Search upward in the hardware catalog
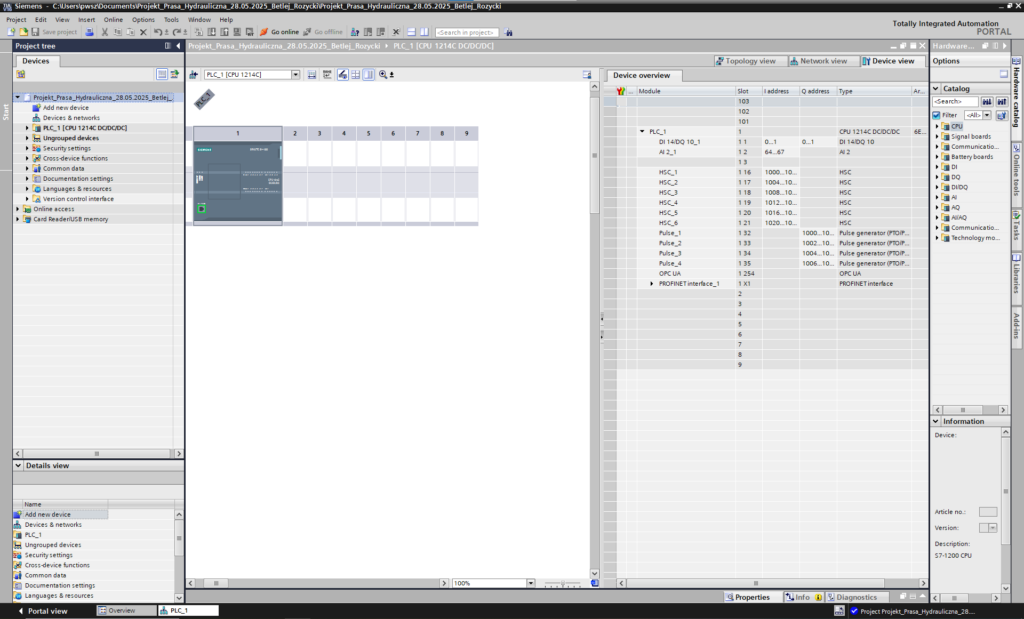Image resolution: width=1024 pixels, height=619 pixels. coord(1002,102)
